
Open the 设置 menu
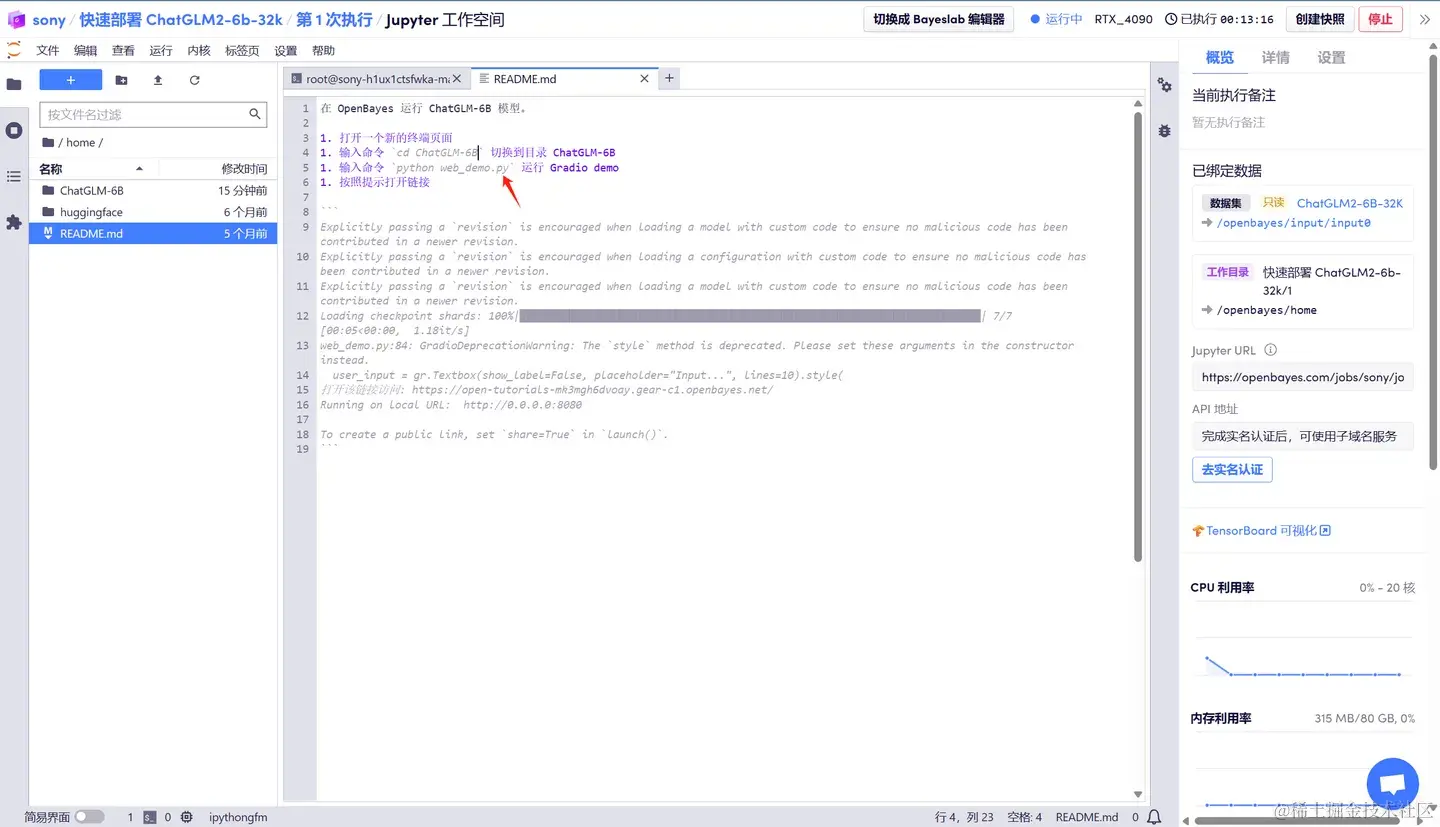[286, 50]
